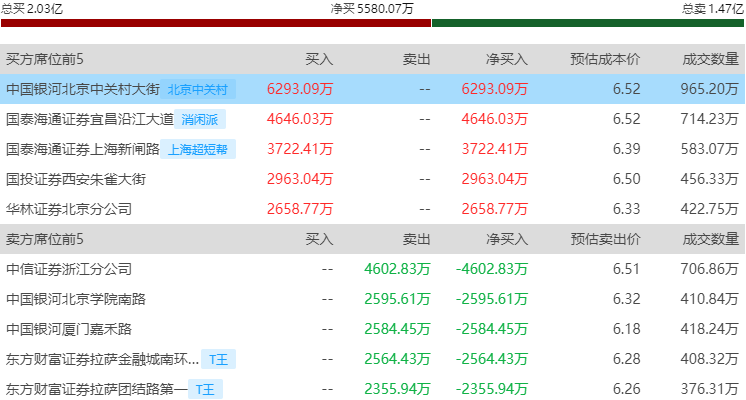Click volume 706.86万 cell
The width and height of the screenshot is (746, 400).
(x=709, y=269)
